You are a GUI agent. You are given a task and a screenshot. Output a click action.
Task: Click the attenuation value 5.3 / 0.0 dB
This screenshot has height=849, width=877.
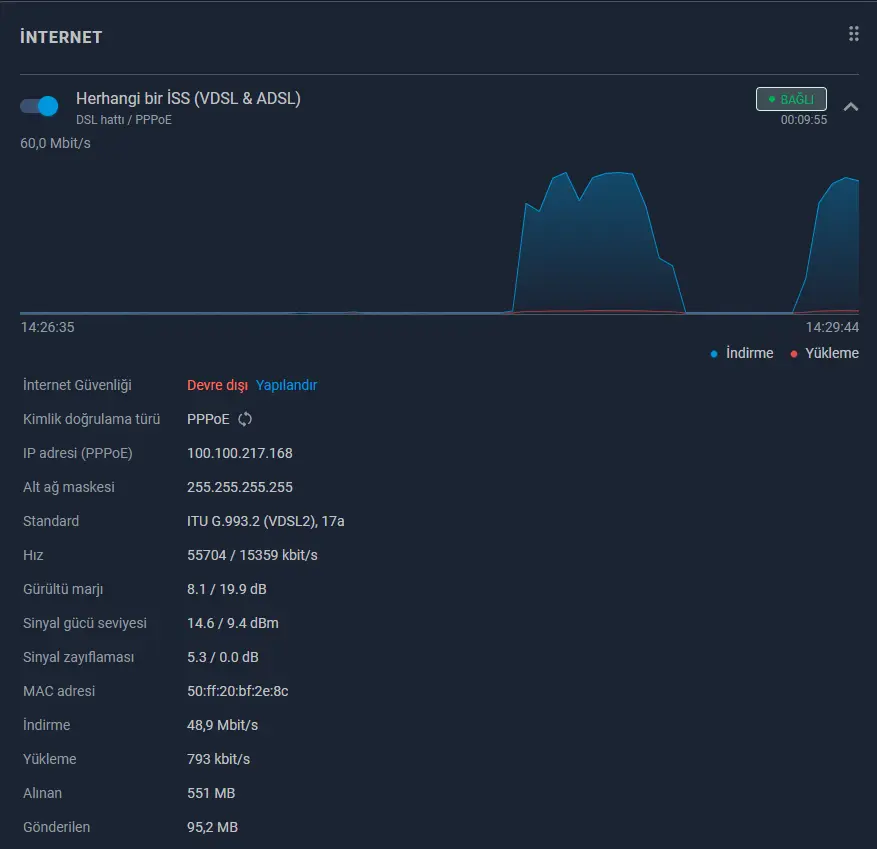[x=223, y=657]
